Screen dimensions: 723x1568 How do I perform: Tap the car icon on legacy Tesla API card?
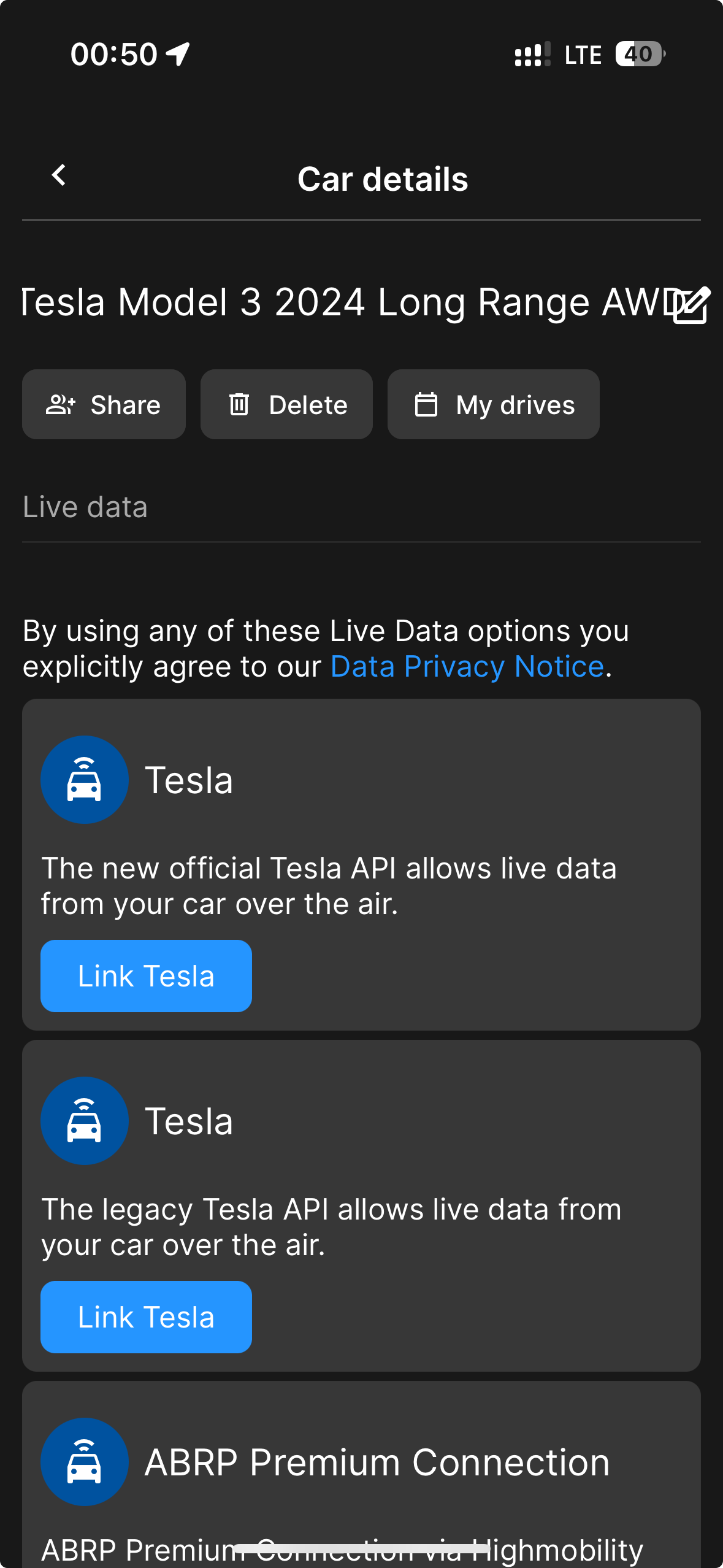tap(84, 1121)
